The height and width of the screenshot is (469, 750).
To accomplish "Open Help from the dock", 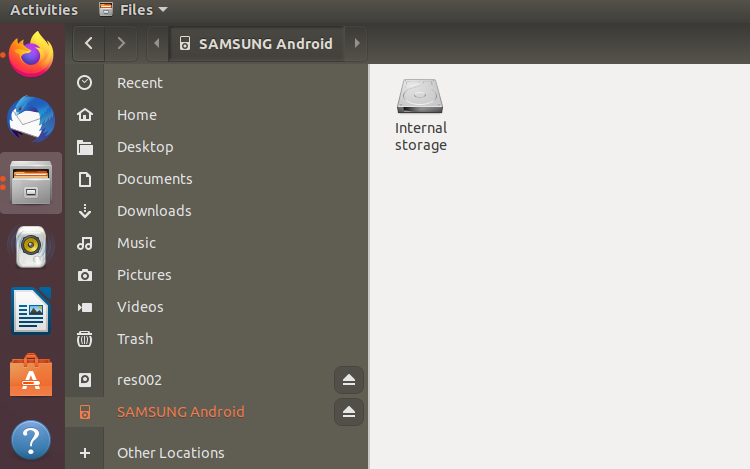I will click(31, 440).
